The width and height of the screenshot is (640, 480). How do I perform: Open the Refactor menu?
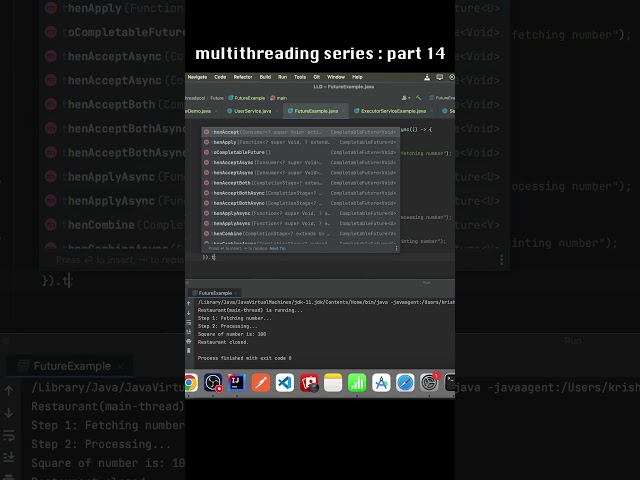[243, 77]
